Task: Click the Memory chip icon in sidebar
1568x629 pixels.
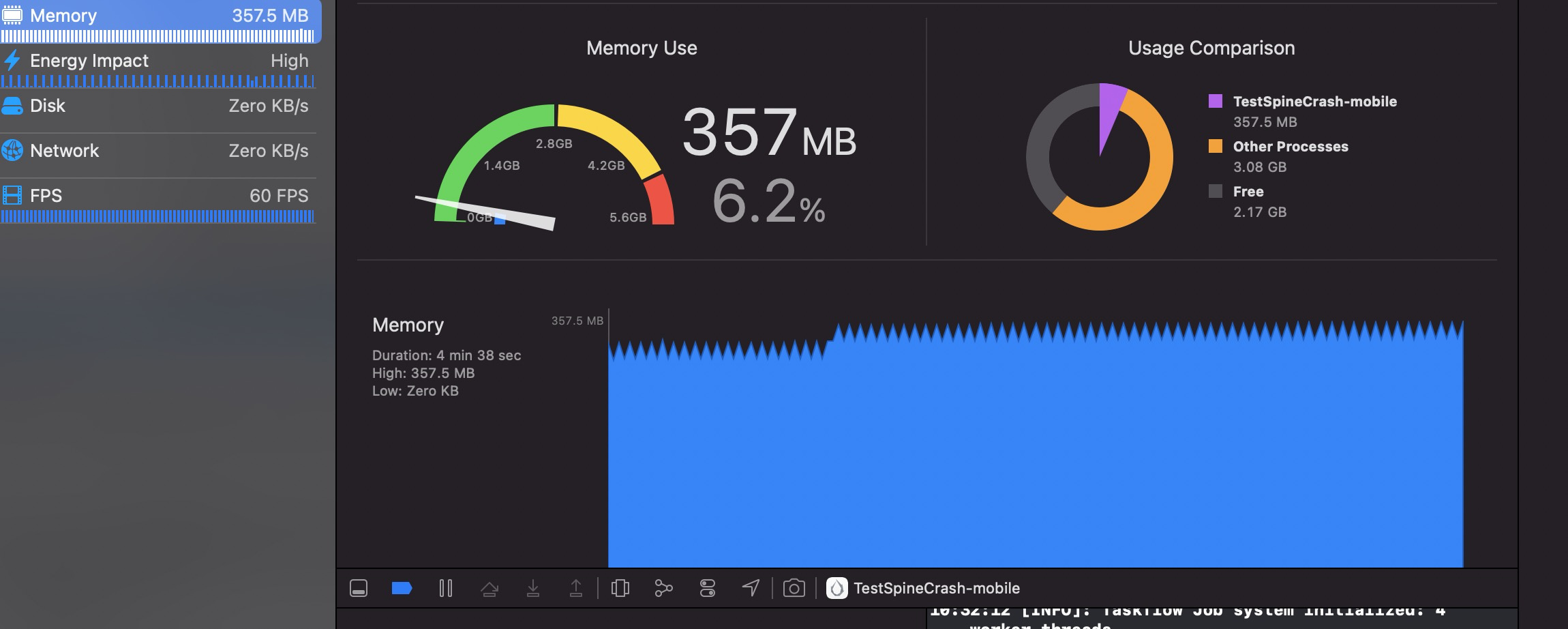Action: click(x=12, y=16)
